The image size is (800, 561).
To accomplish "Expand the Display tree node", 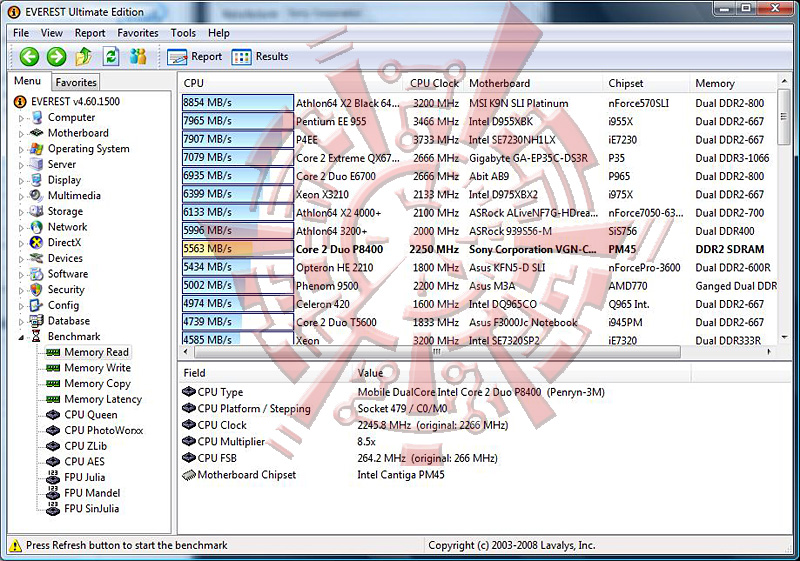I will pos(21,181).
